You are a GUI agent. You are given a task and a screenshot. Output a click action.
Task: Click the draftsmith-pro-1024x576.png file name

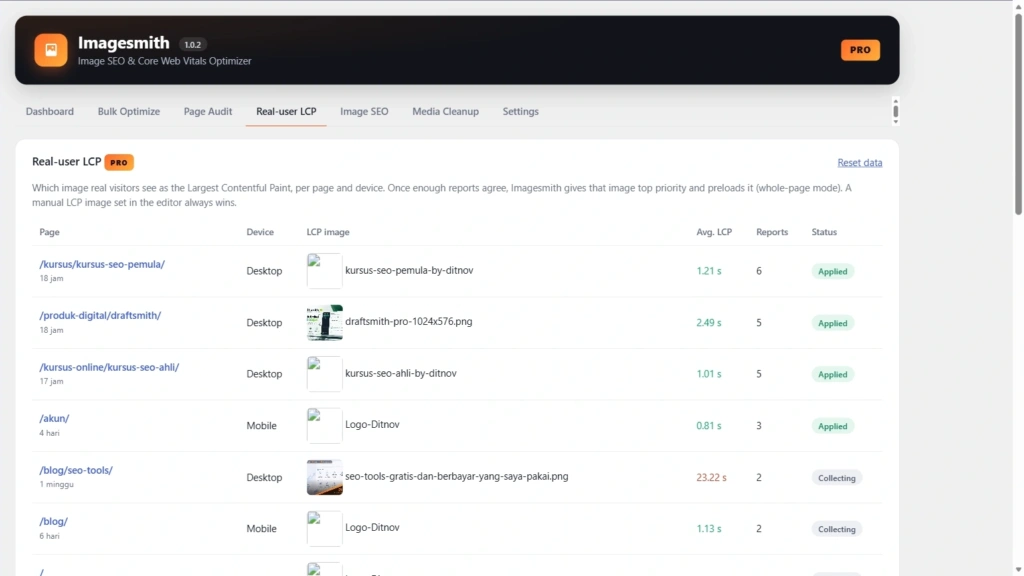point(408,322)
